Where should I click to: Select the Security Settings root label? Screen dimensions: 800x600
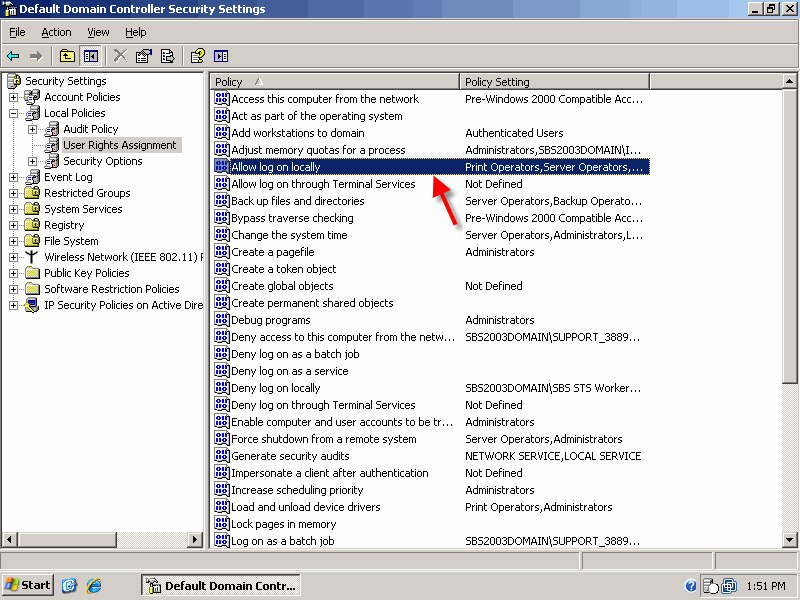tap(66, 81)
